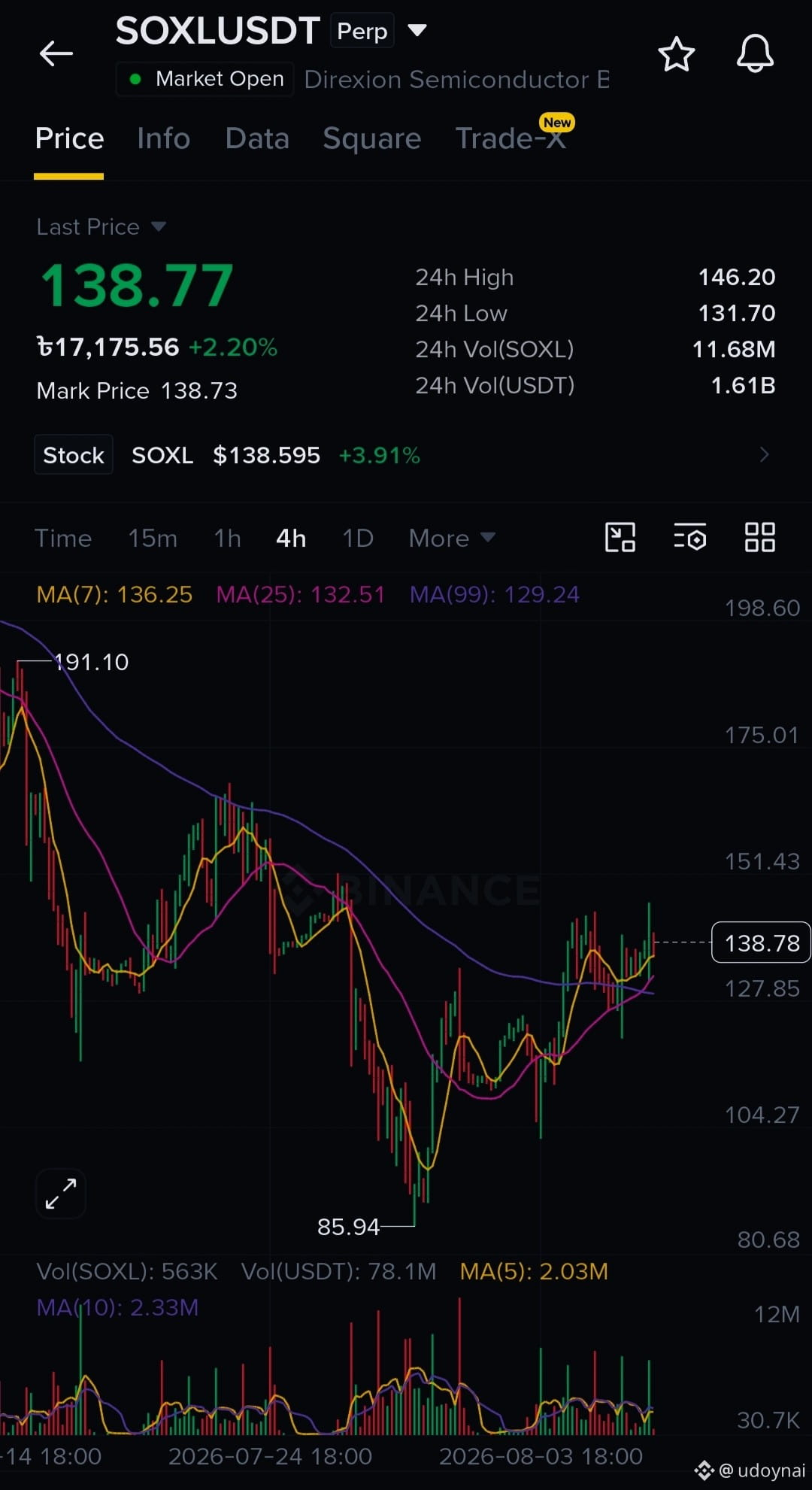
Task: Expand the More timeframes dropdown
Action: coord(452,538)
